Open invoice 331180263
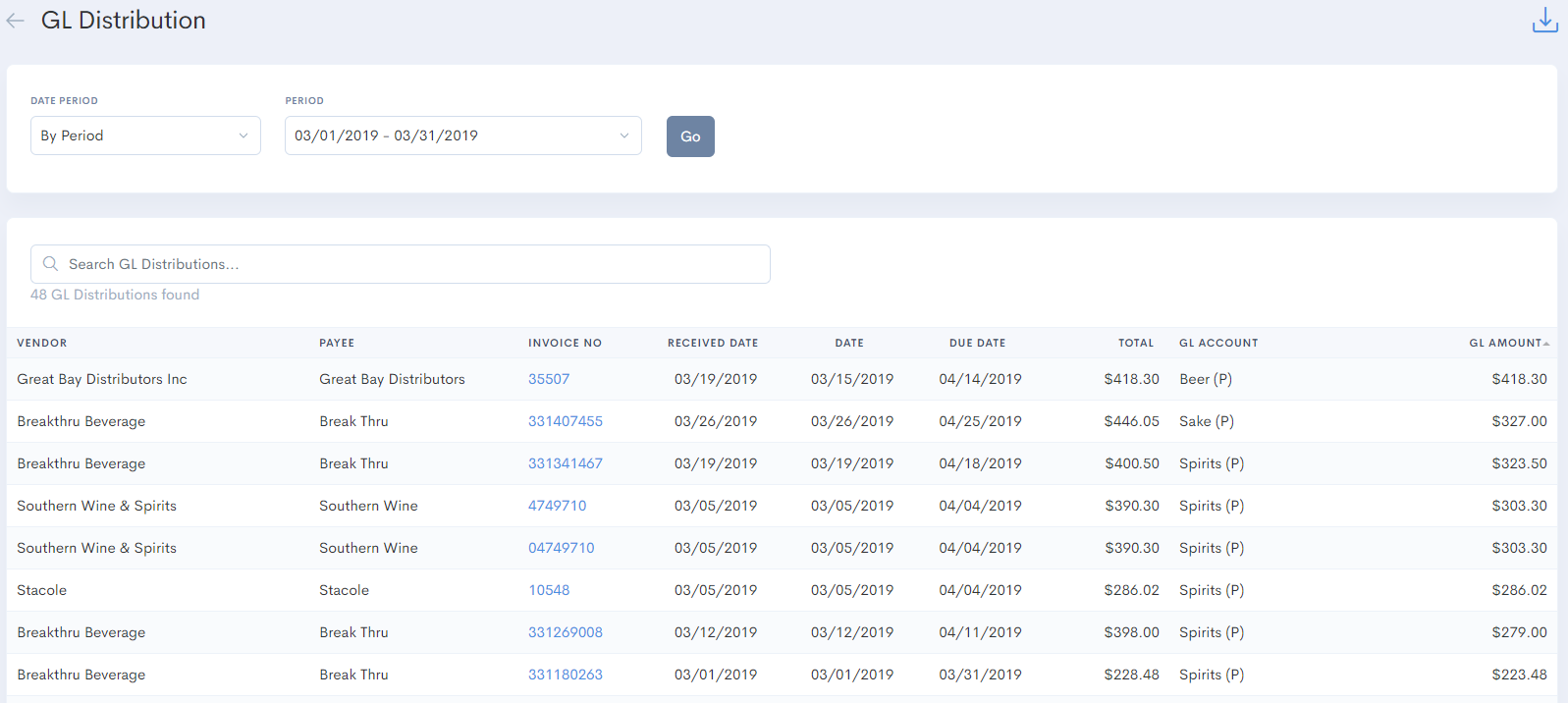This screenshot has width=1568, height=703. pyautogui.click(x=566, y=675)
